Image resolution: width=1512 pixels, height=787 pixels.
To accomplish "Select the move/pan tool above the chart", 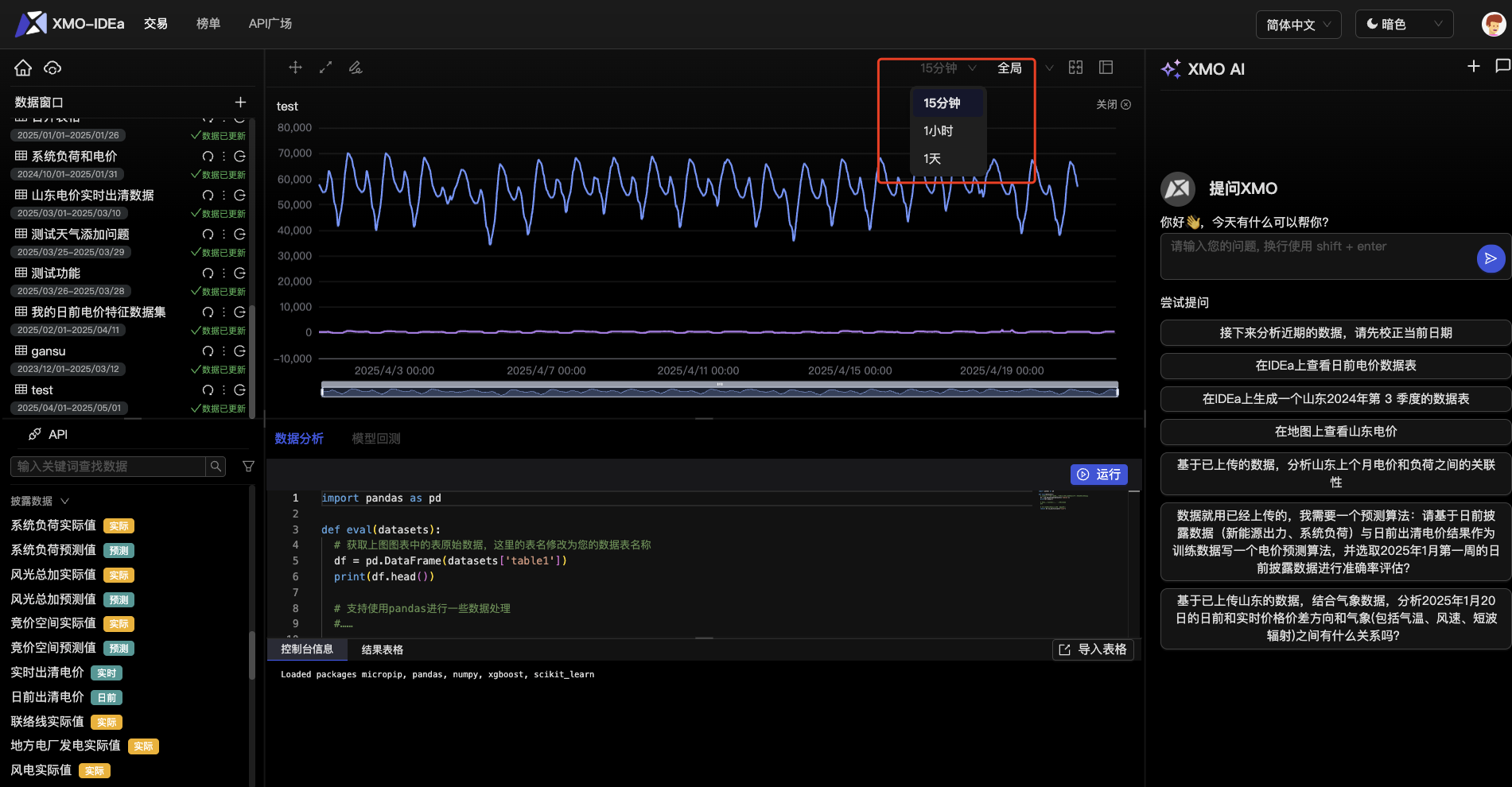I will pyautogui.click(x=295, y=68).
